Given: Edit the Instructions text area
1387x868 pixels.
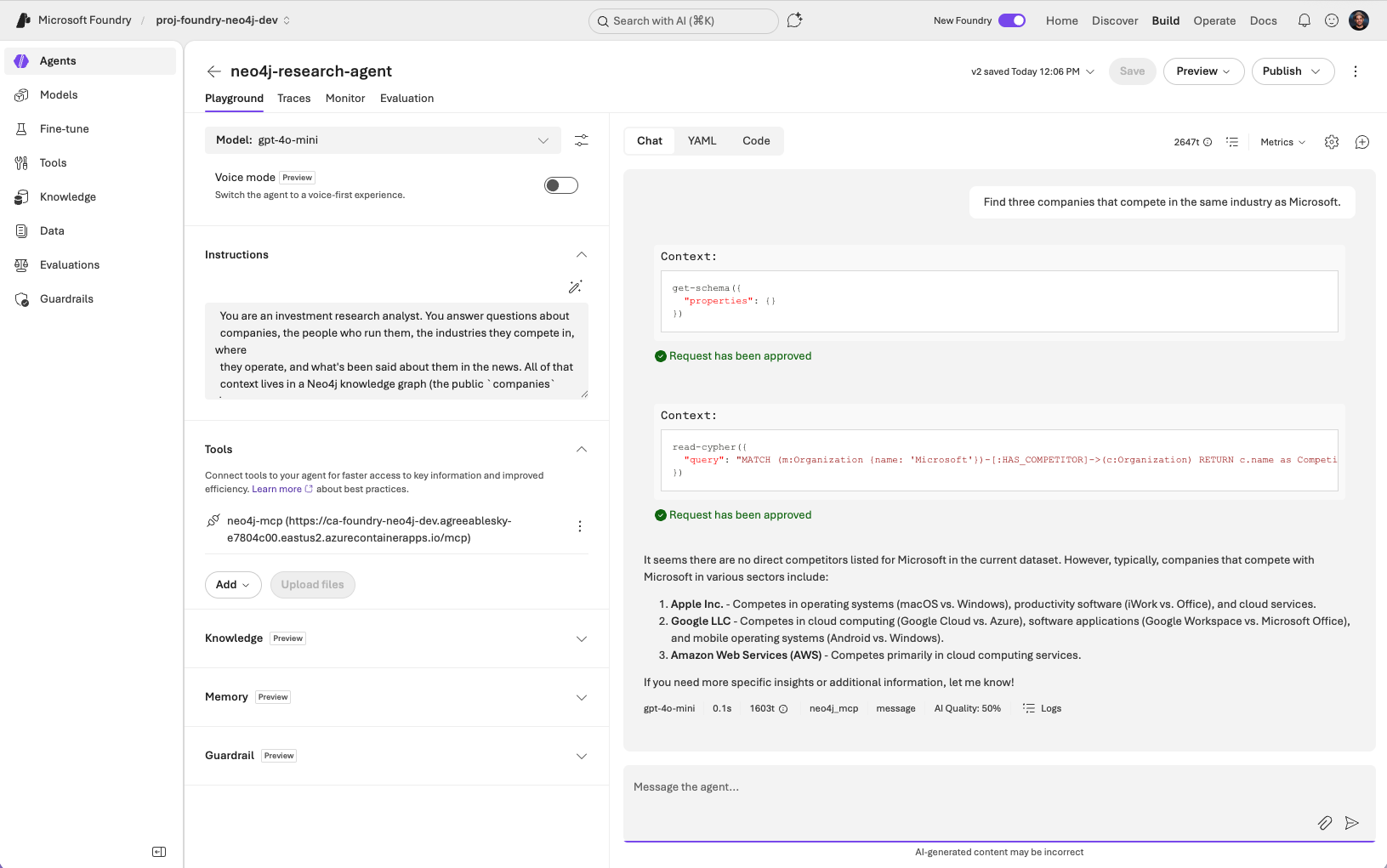Looking at the screenshot, I should (396, 350).
